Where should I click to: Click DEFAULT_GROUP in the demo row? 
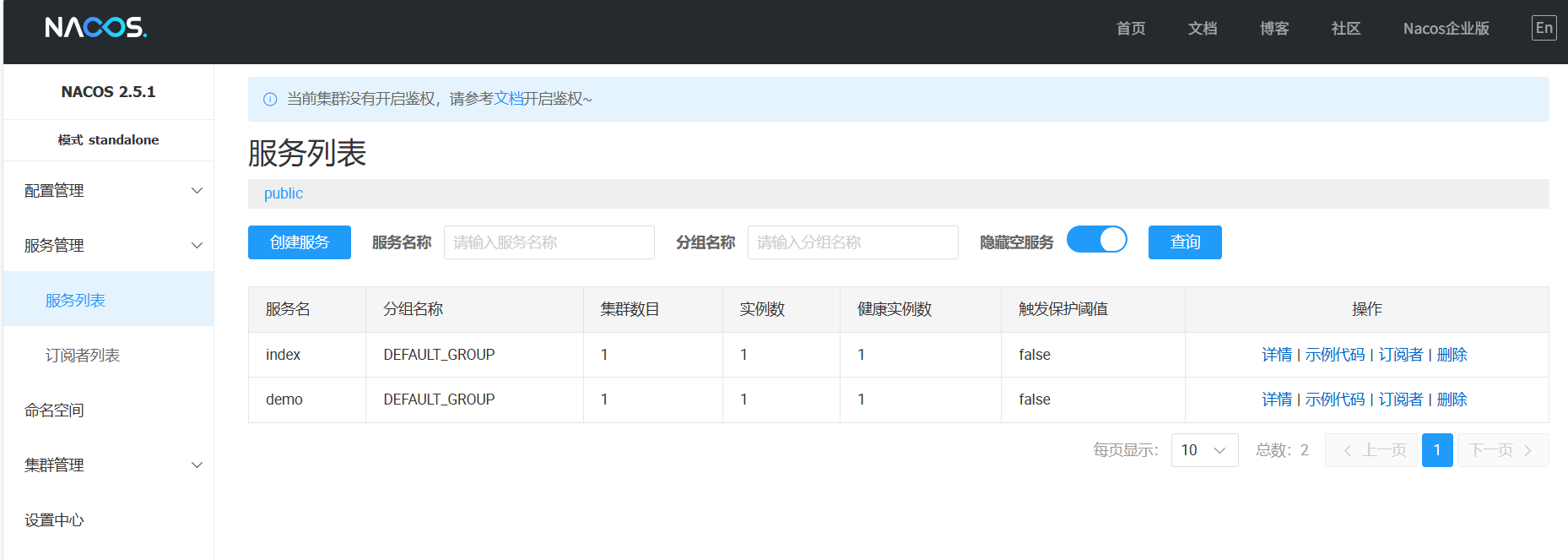[439, 400]
